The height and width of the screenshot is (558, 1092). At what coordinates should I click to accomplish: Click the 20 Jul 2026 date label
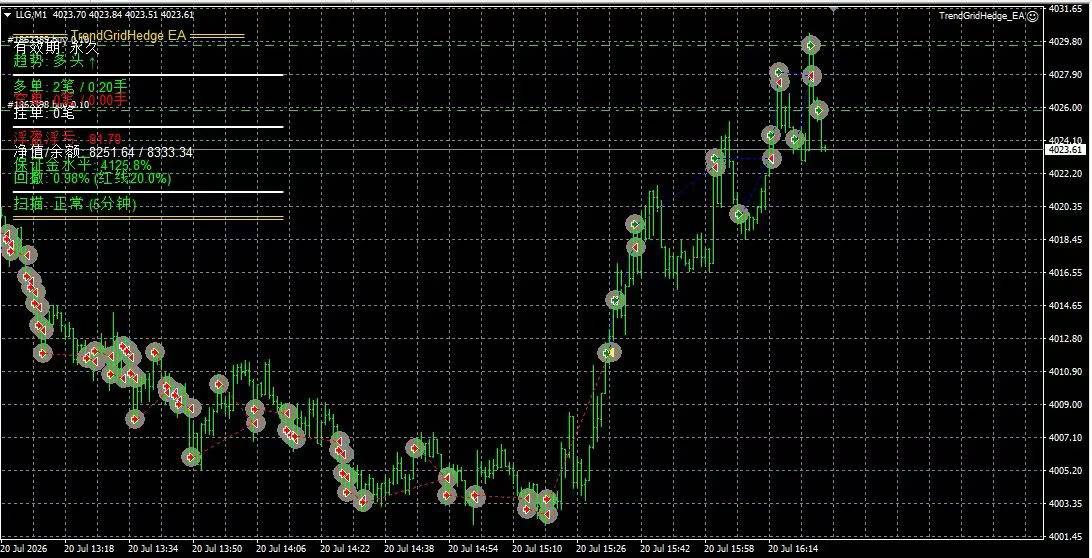click(x=24, y=549)
